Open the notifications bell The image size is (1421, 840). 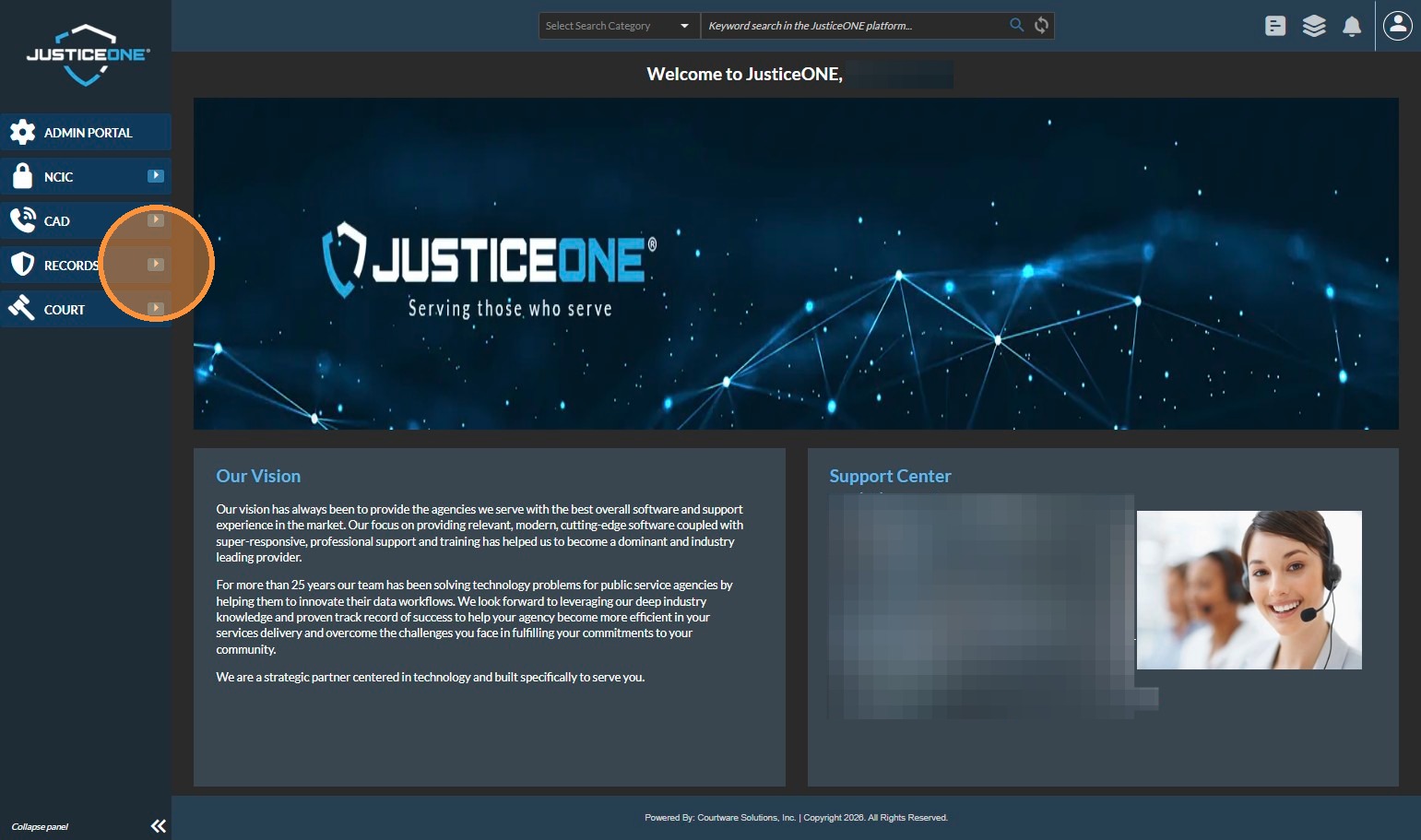click(x=1352, y=26)
